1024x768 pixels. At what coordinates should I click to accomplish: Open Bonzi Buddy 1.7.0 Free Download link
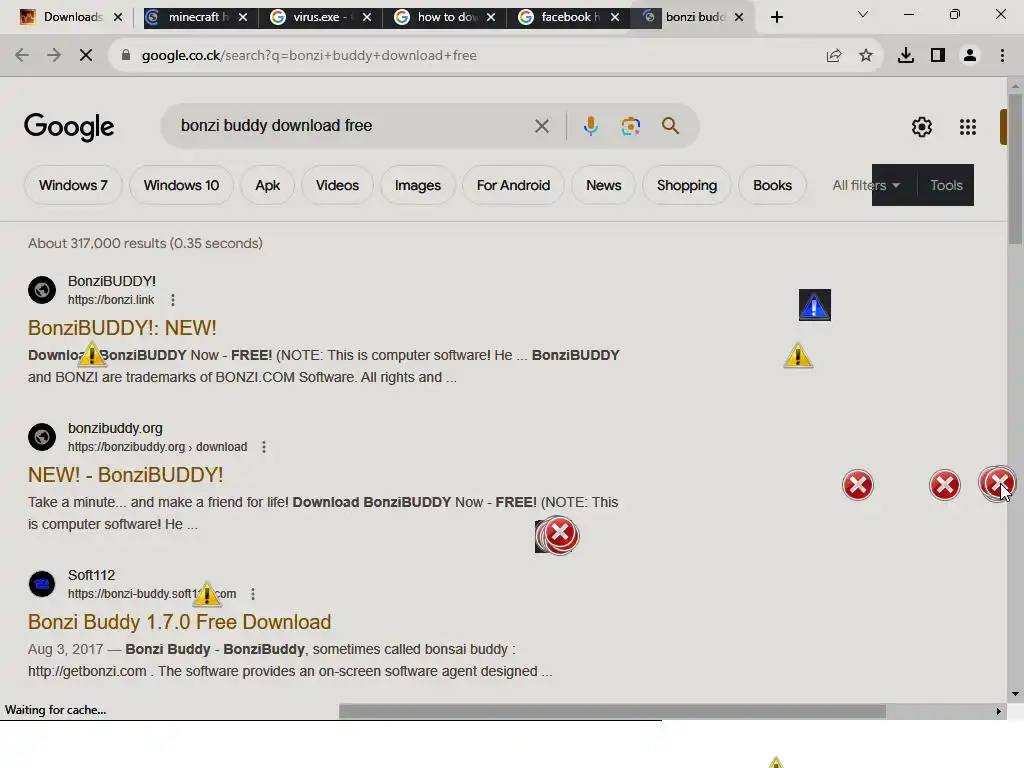pyautogui.click(x=180, y=622)
